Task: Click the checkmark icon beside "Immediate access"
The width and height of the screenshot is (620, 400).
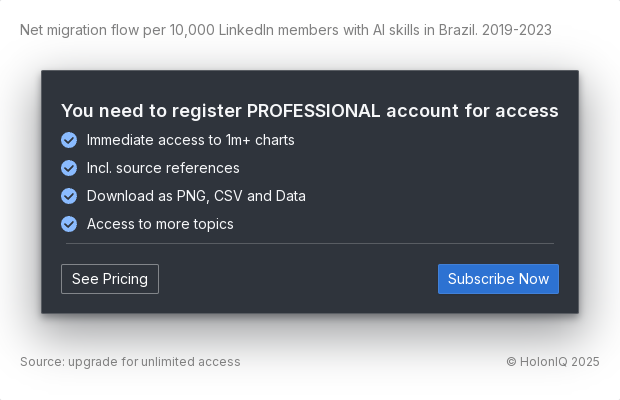Action: 69,140
